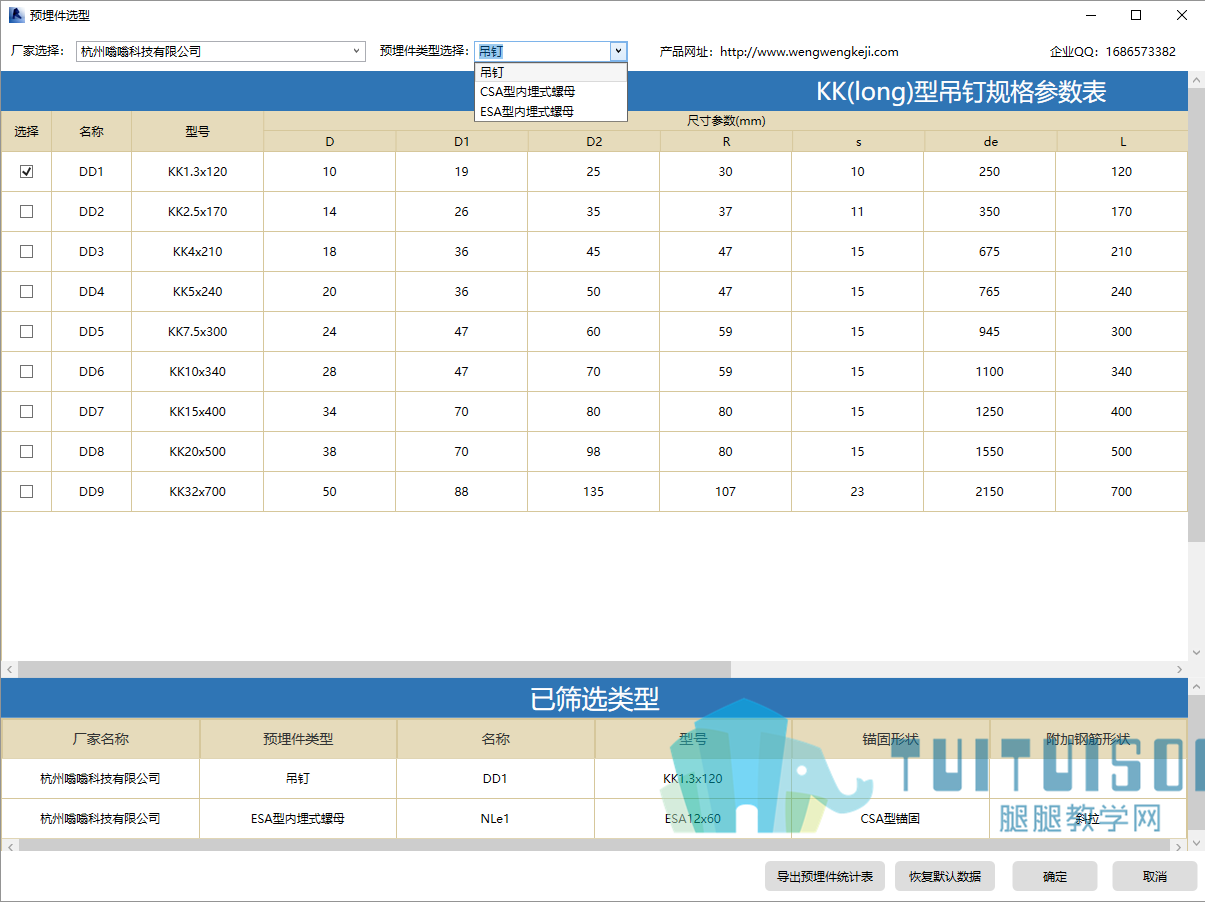Enable the DD8 row checkbox
The image size is (1205, 902).
[x=27, y=451]
